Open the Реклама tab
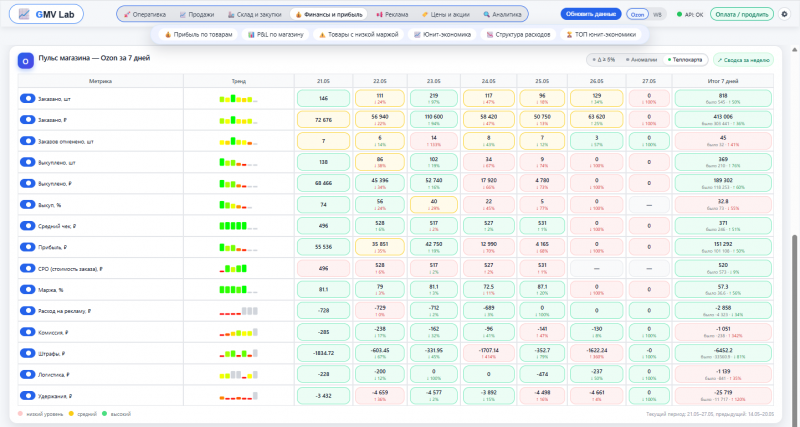This screenshot has width=800, height=427. coord(392,14)
